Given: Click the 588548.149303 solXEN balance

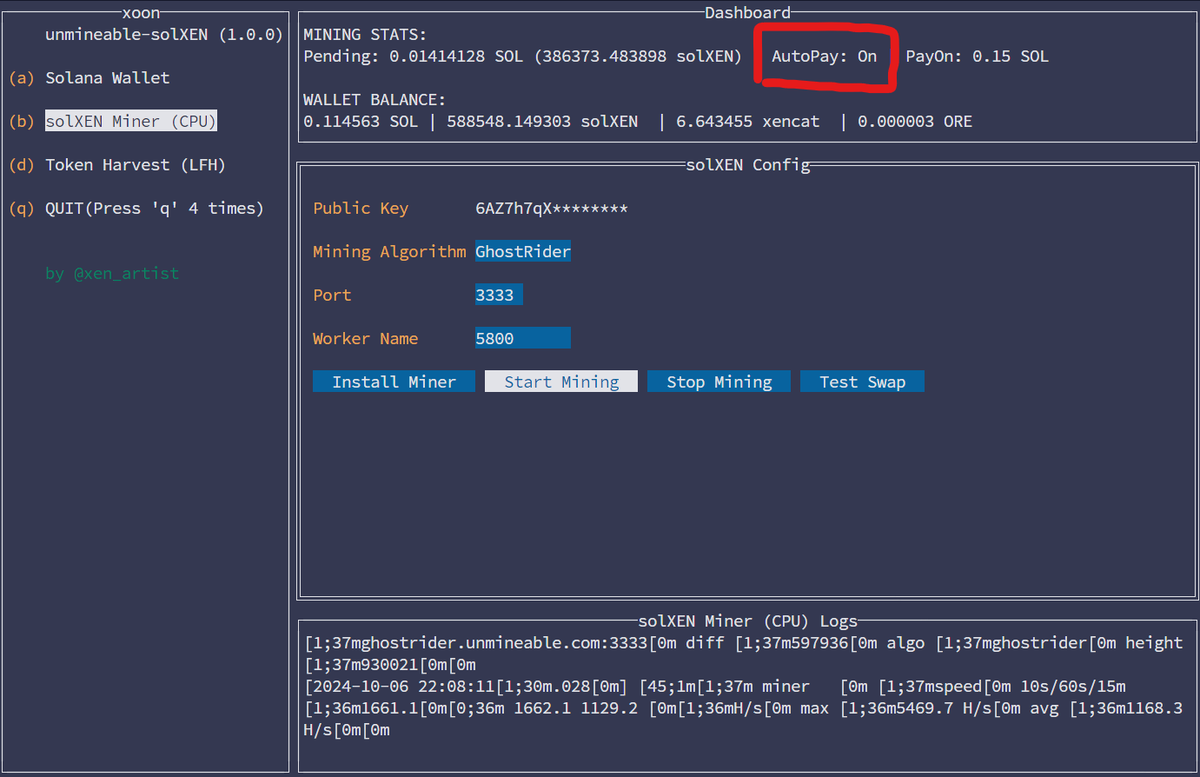Looking at the screenshot, I should (x=542, y=121).
